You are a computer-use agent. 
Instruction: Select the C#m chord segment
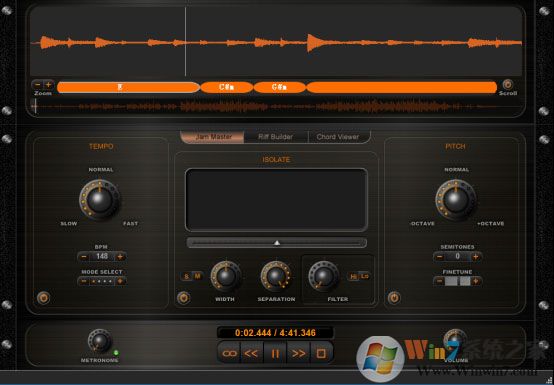pos(226,87)
